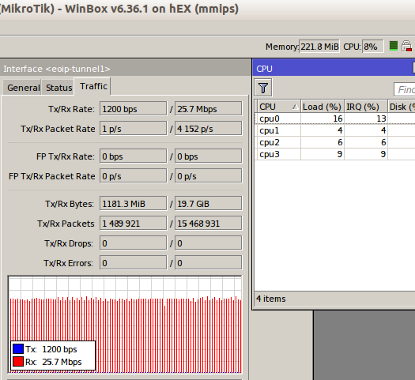Select the cpu1 row

[335, 130]
